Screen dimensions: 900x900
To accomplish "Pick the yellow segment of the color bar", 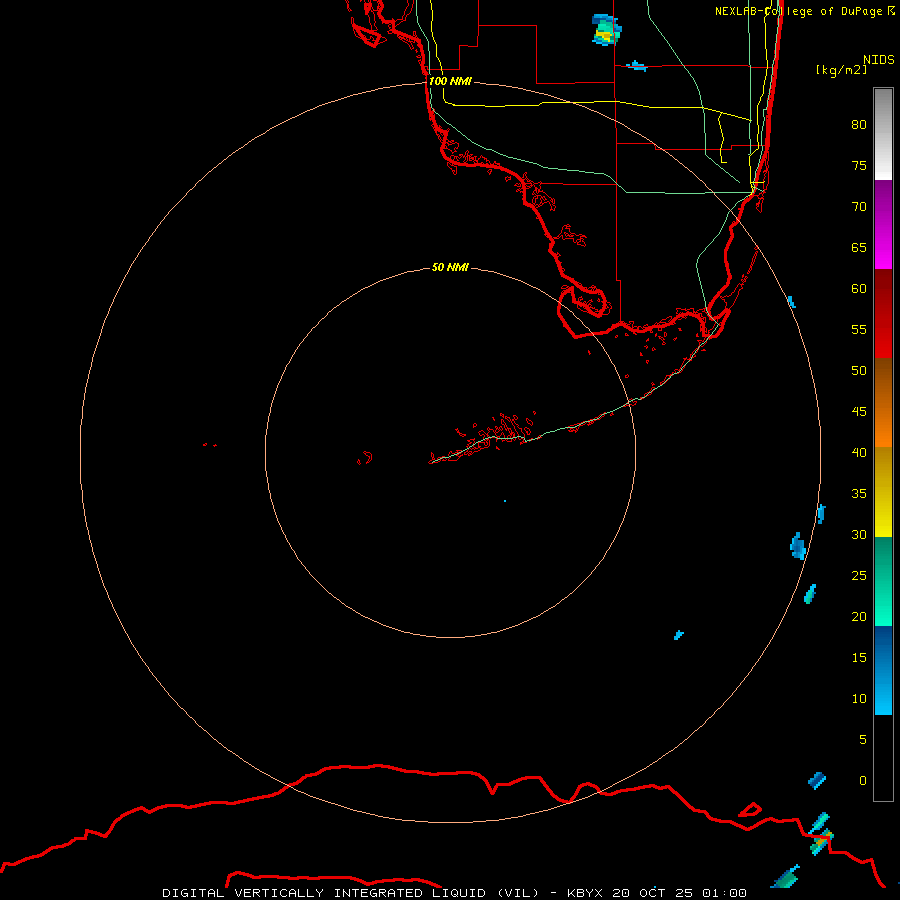I will (883, 492).
